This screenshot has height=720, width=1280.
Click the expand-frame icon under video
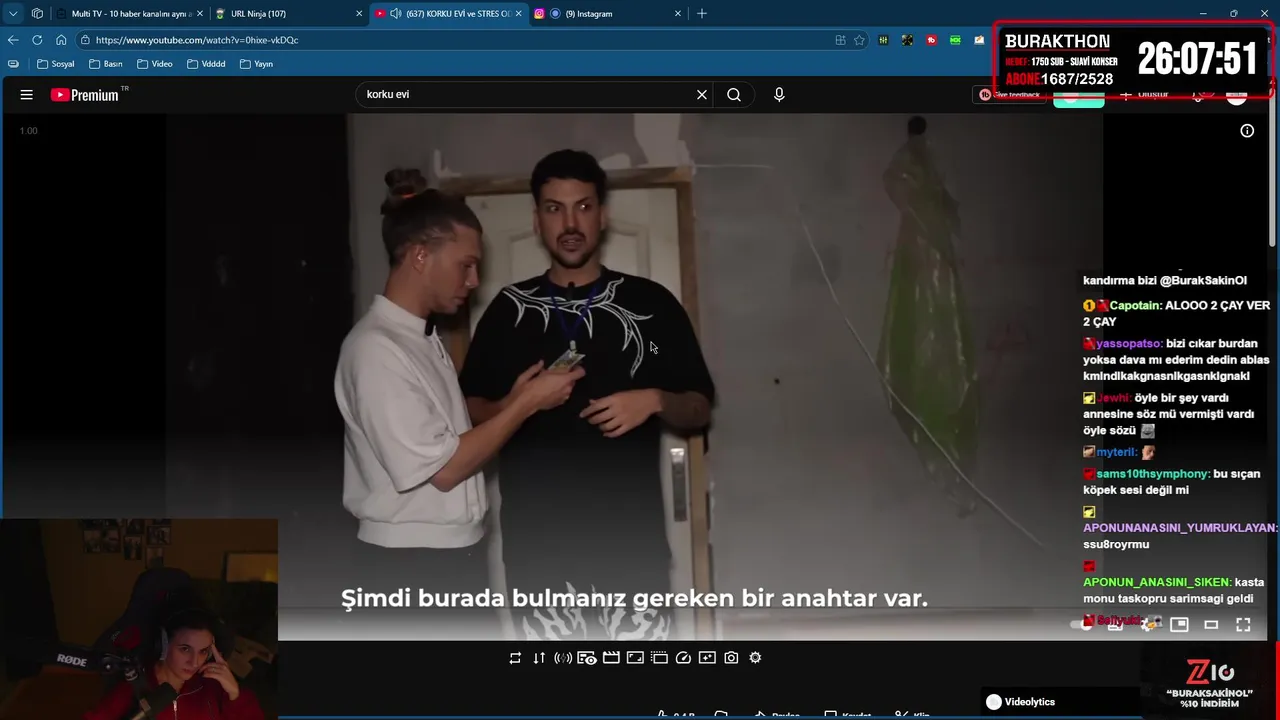[x=635, y=658]
